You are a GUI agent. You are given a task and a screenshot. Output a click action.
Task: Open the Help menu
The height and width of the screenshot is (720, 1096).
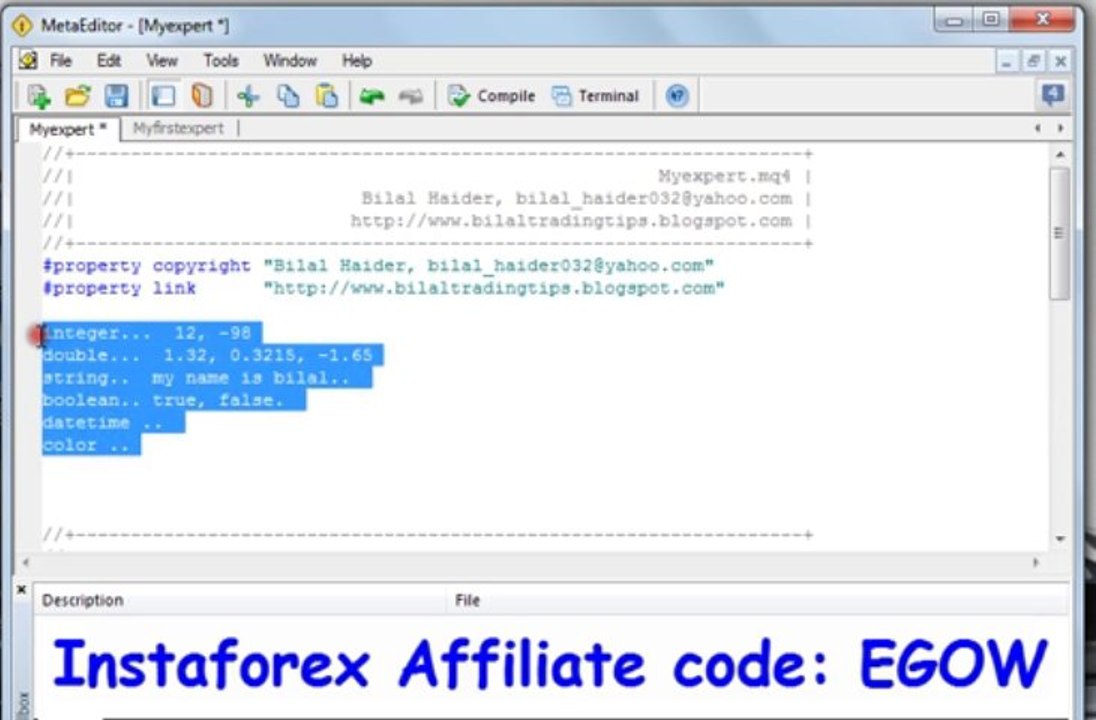tap(356, 61)
